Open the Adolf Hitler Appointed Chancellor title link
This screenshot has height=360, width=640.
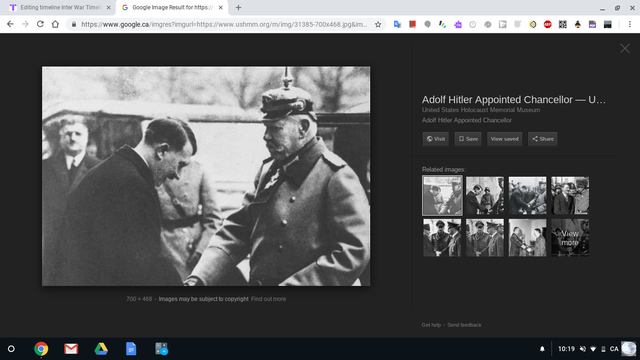pyautogui.click(x=513, y=100)
